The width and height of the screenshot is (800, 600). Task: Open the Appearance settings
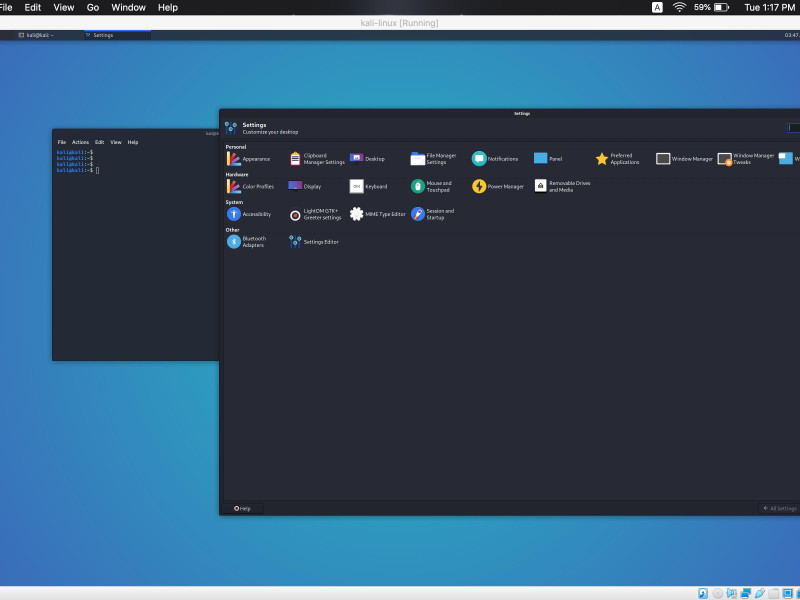tap(248, 159)
